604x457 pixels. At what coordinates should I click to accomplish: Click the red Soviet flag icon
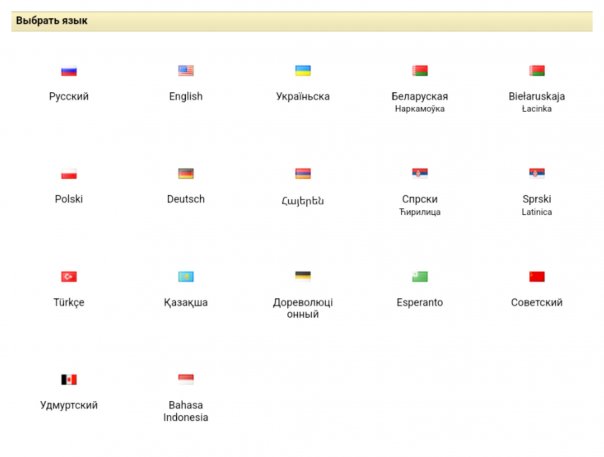pyautogui.click(x=537, y=276)
